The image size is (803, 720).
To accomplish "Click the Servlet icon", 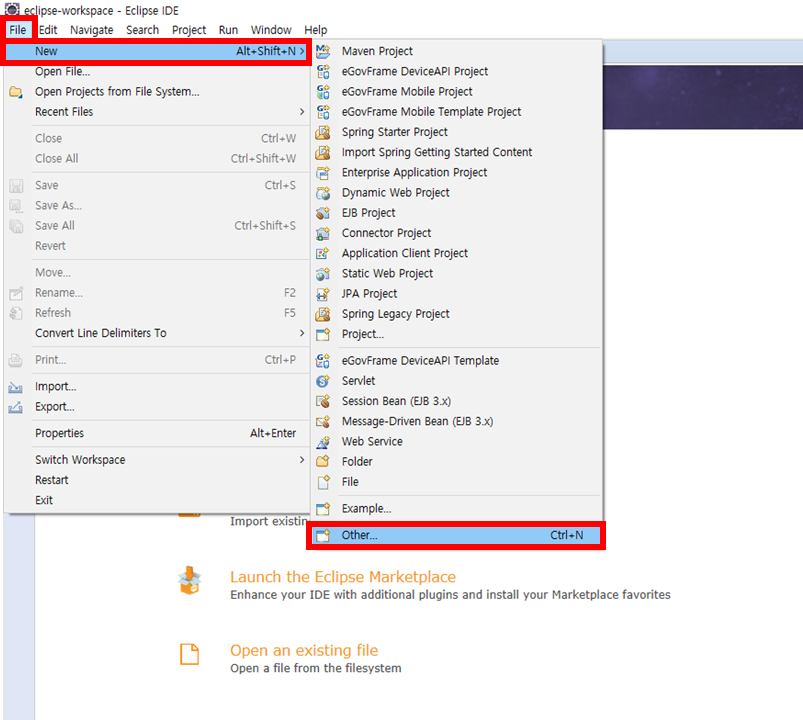I will click(x=323, y=381).
